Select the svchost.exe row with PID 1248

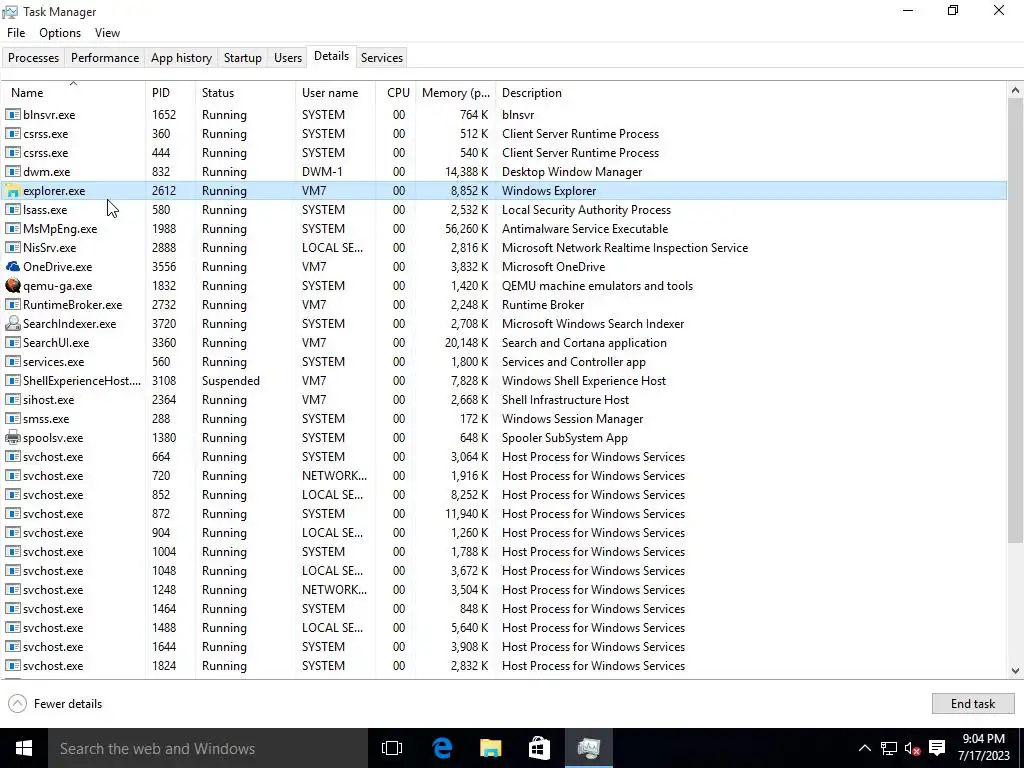[504, 590]
